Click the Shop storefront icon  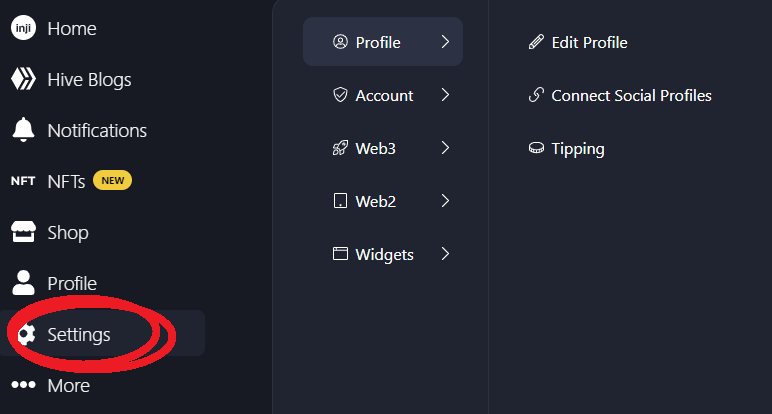(23, 232)
